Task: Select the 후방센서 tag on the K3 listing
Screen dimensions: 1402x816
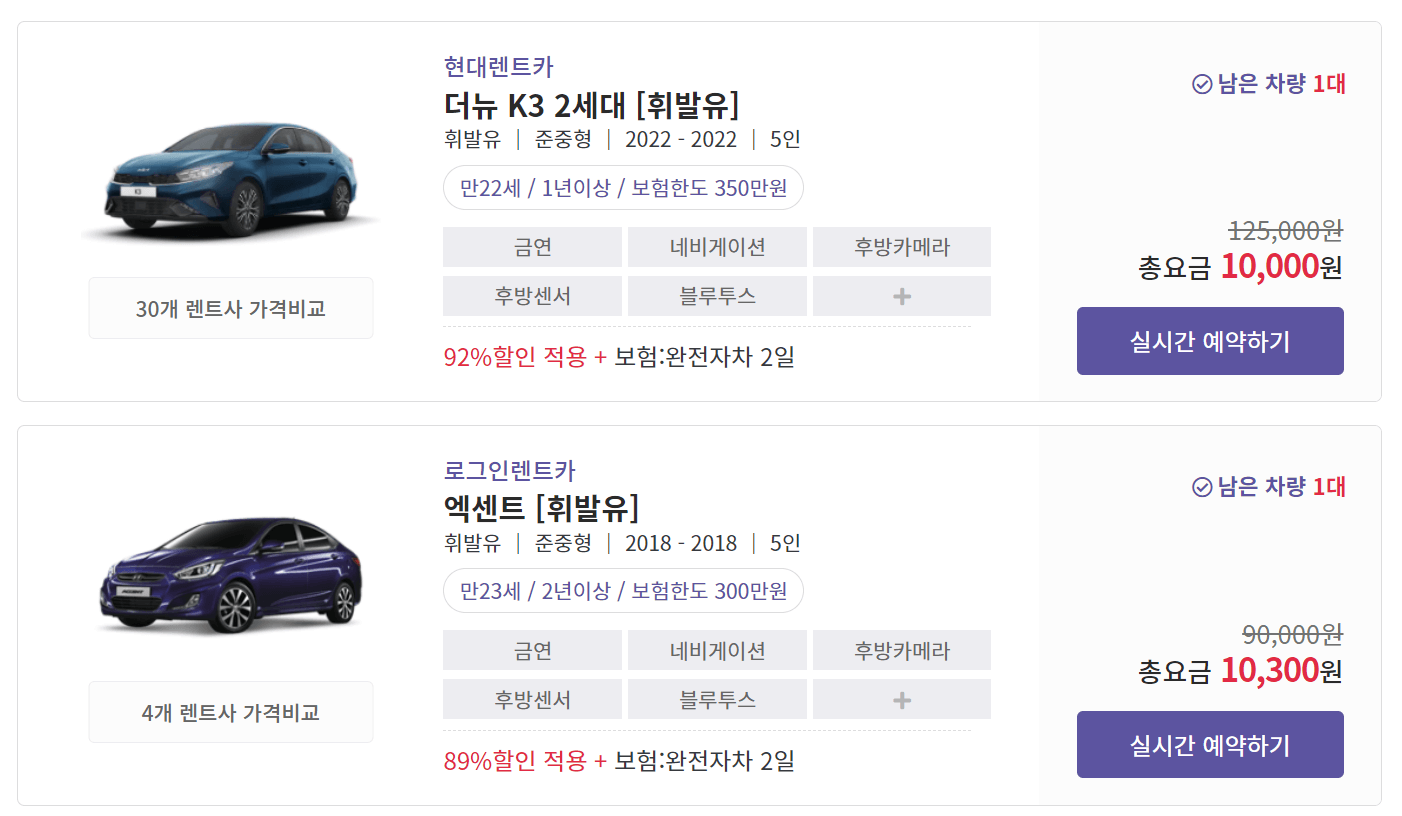Action: [x=532, y=295]
